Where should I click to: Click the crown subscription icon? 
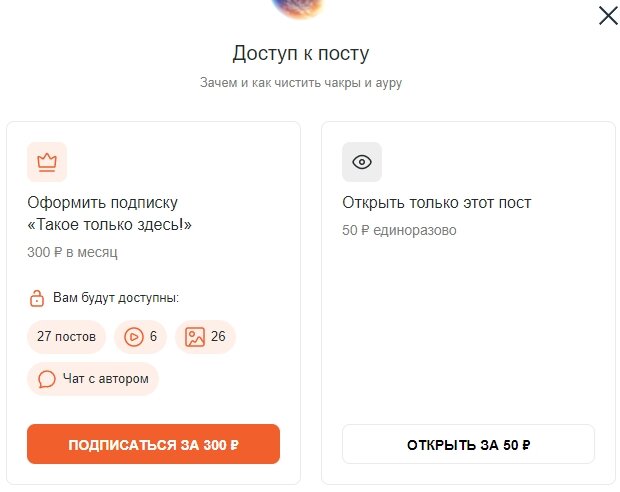click(x=47, y=162)
